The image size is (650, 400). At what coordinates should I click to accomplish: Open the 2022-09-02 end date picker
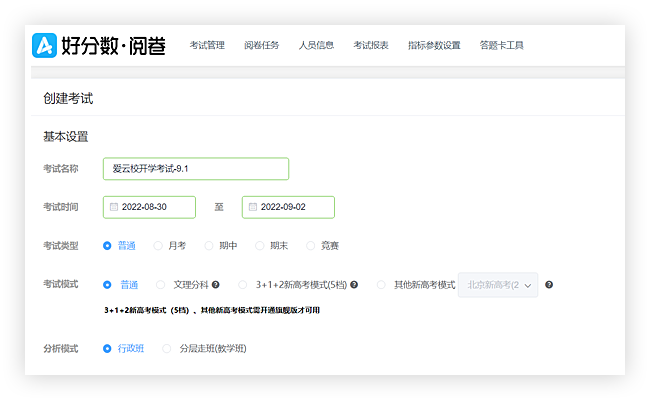(288, 207)
